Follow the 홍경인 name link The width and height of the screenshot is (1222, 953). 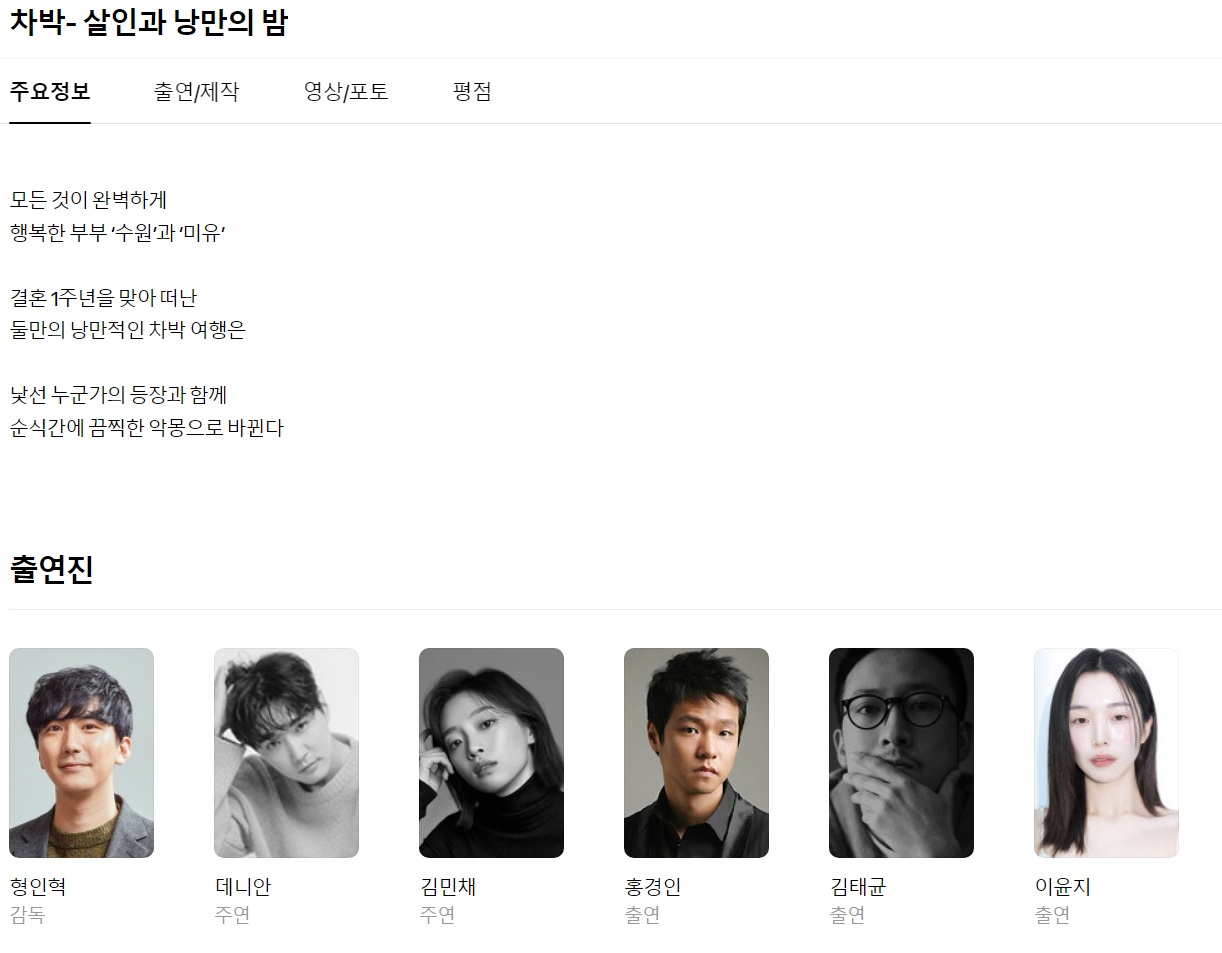point(653,887)
